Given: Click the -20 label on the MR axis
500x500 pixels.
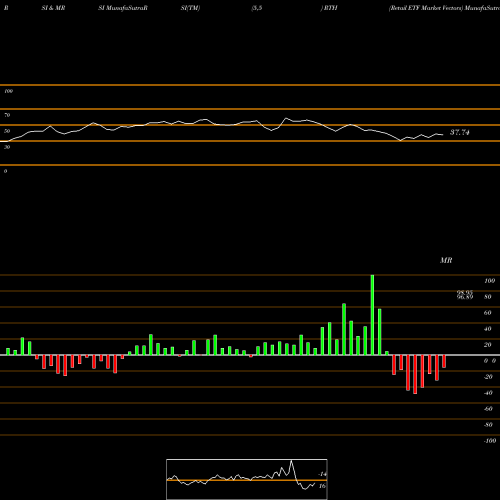Looking at the screenshot, I should (x=488, y=377).
